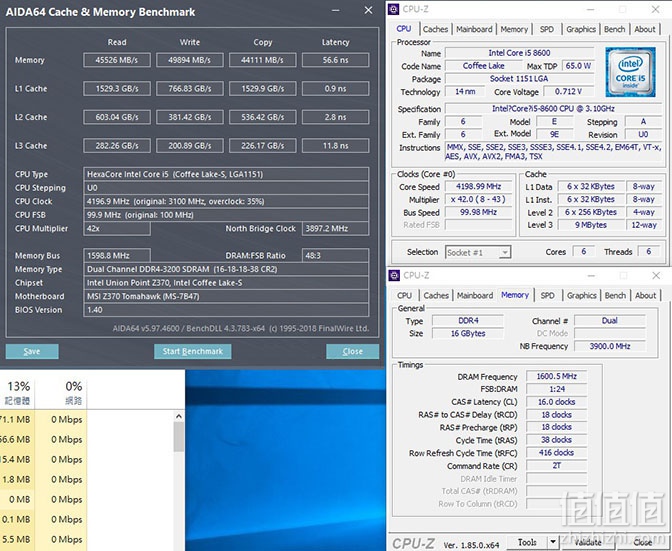Click the Intel Core i5 logo badge
Image resolution: width=672 pixels, height=551 pixels.
click(x=630, y=72)
